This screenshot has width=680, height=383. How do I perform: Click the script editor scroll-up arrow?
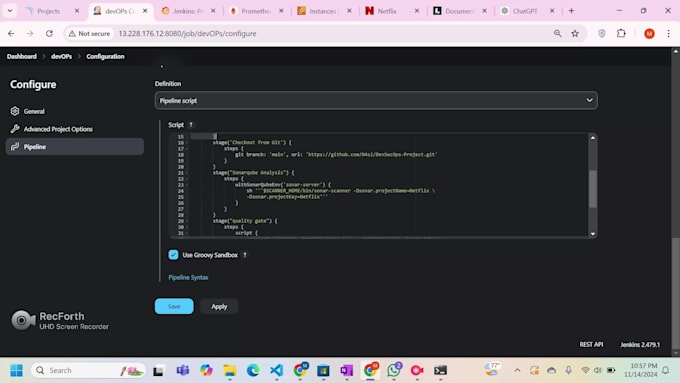(592, 138)
